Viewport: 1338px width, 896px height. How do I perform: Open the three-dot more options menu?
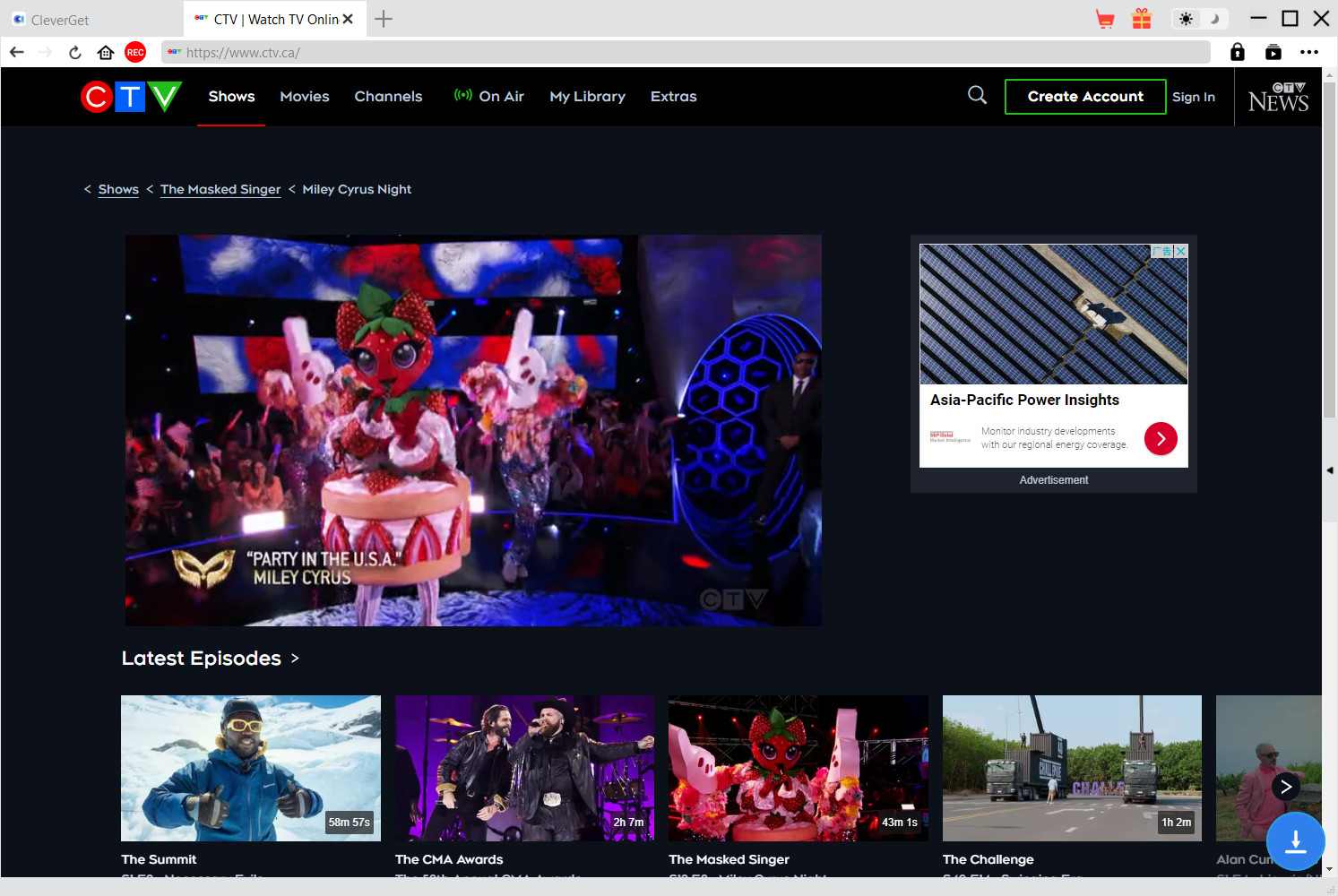(1309, 53)
